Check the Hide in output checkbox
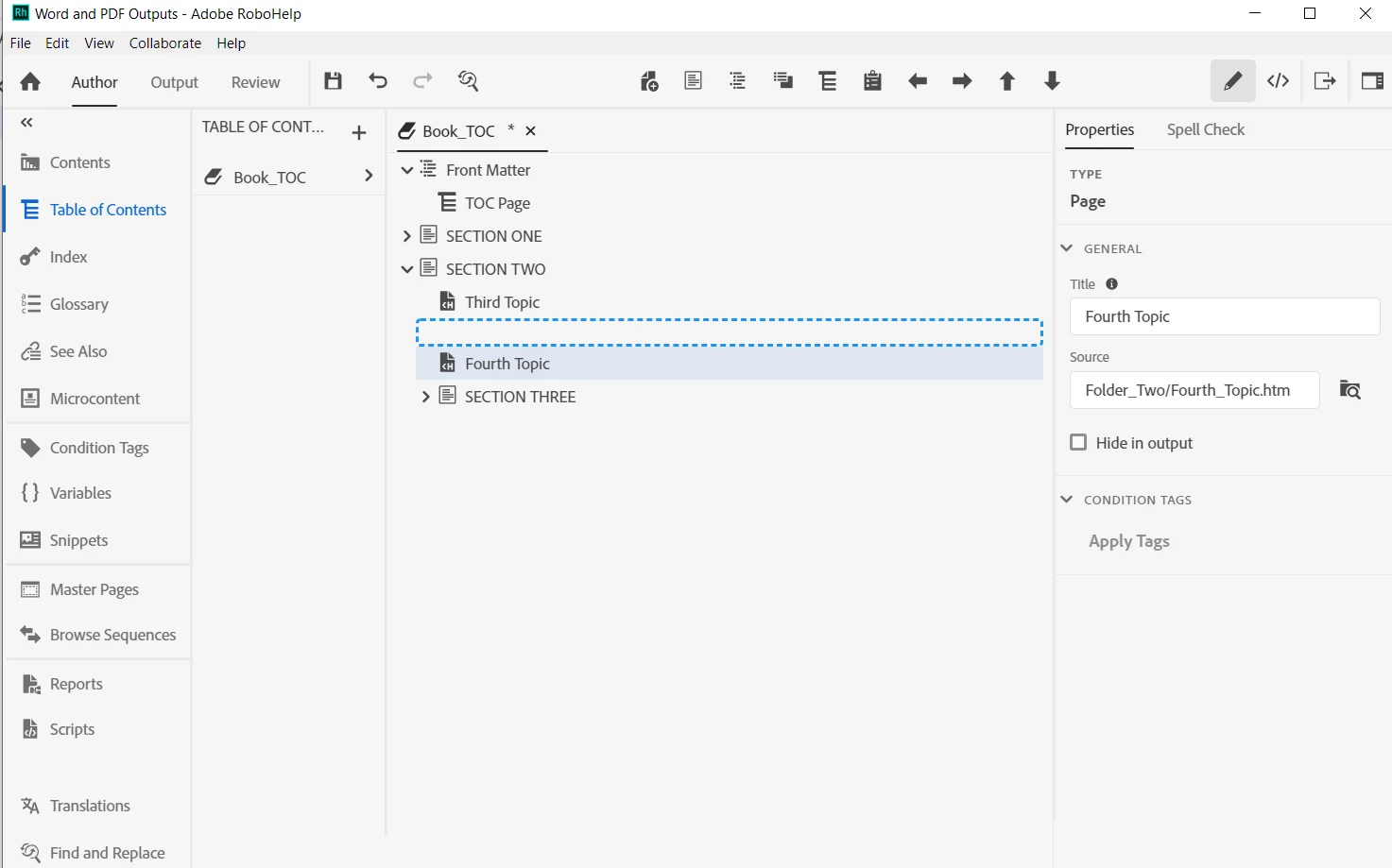Screen dimensions: 1392x868 click(1078, 442)
